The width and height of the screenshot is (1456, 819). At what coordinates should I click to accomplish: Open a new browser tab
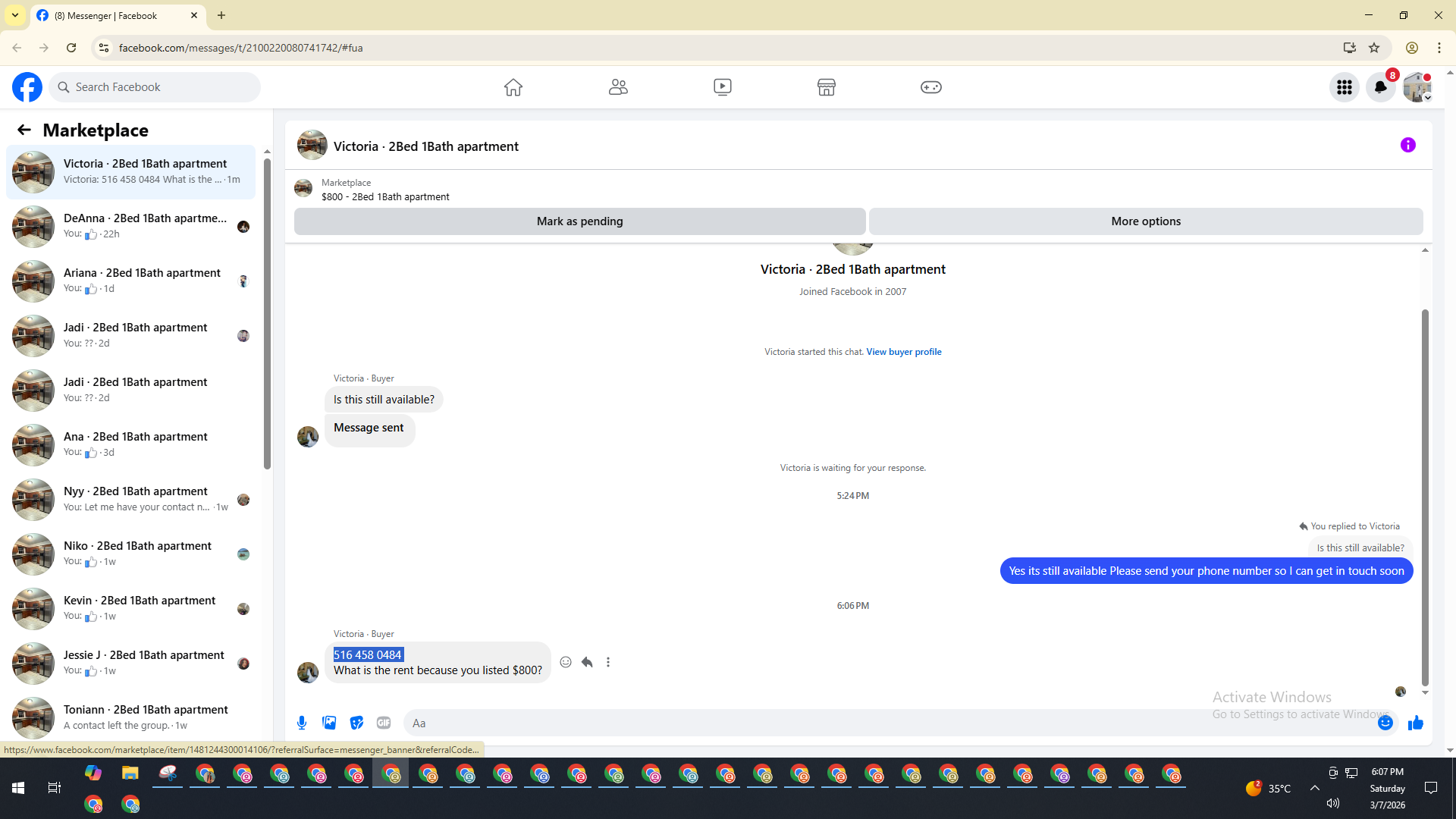pos(221,15)
